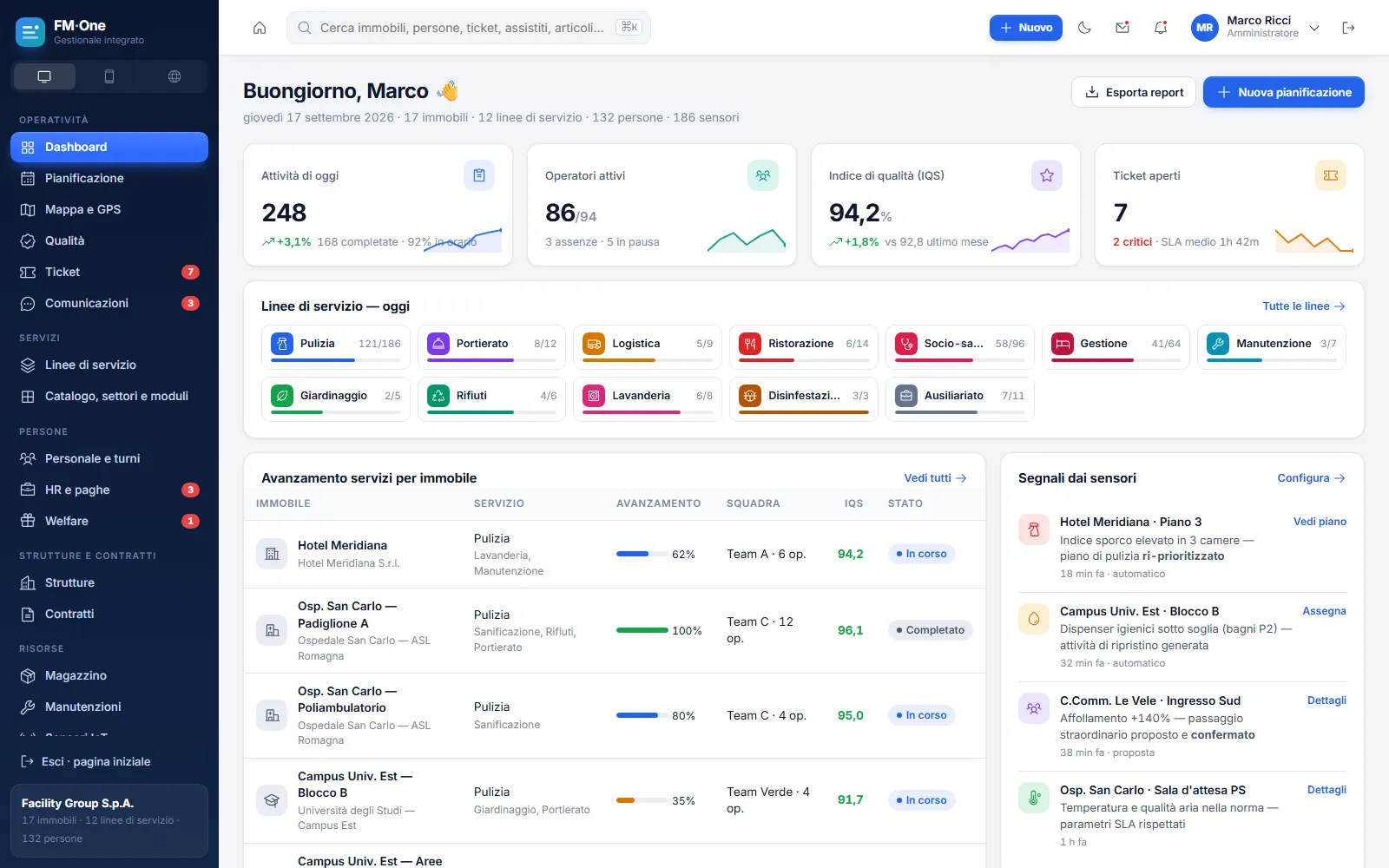Expand the Marco Ricci user menu chevron
This screenshot has width=1389, height=868.
pyautogui.click(x=1314, y=28)
